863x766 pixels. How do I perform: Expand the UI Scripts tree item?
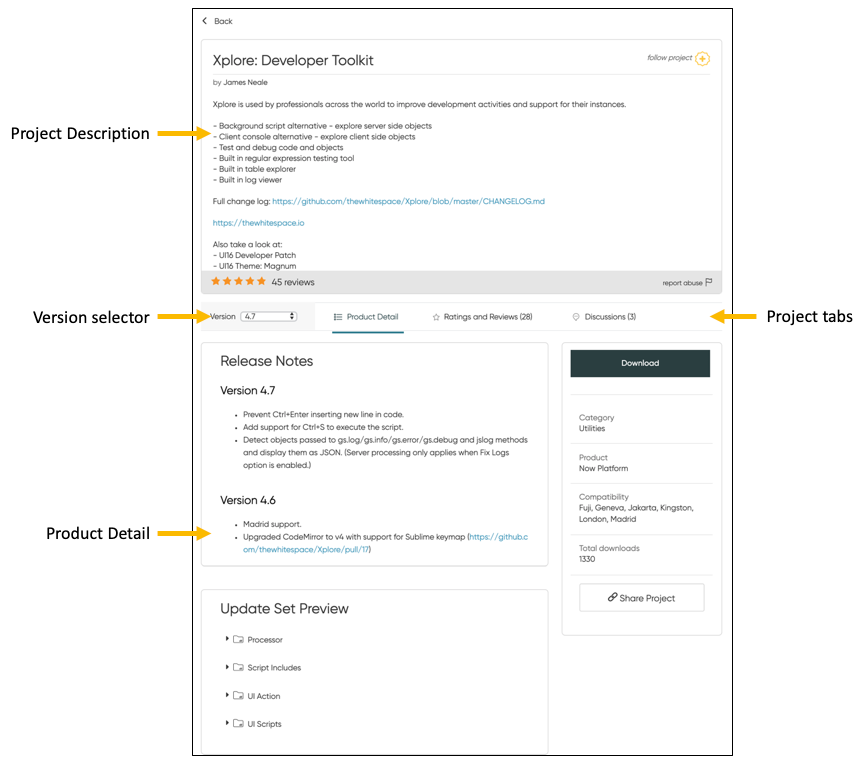coord(226,724)
